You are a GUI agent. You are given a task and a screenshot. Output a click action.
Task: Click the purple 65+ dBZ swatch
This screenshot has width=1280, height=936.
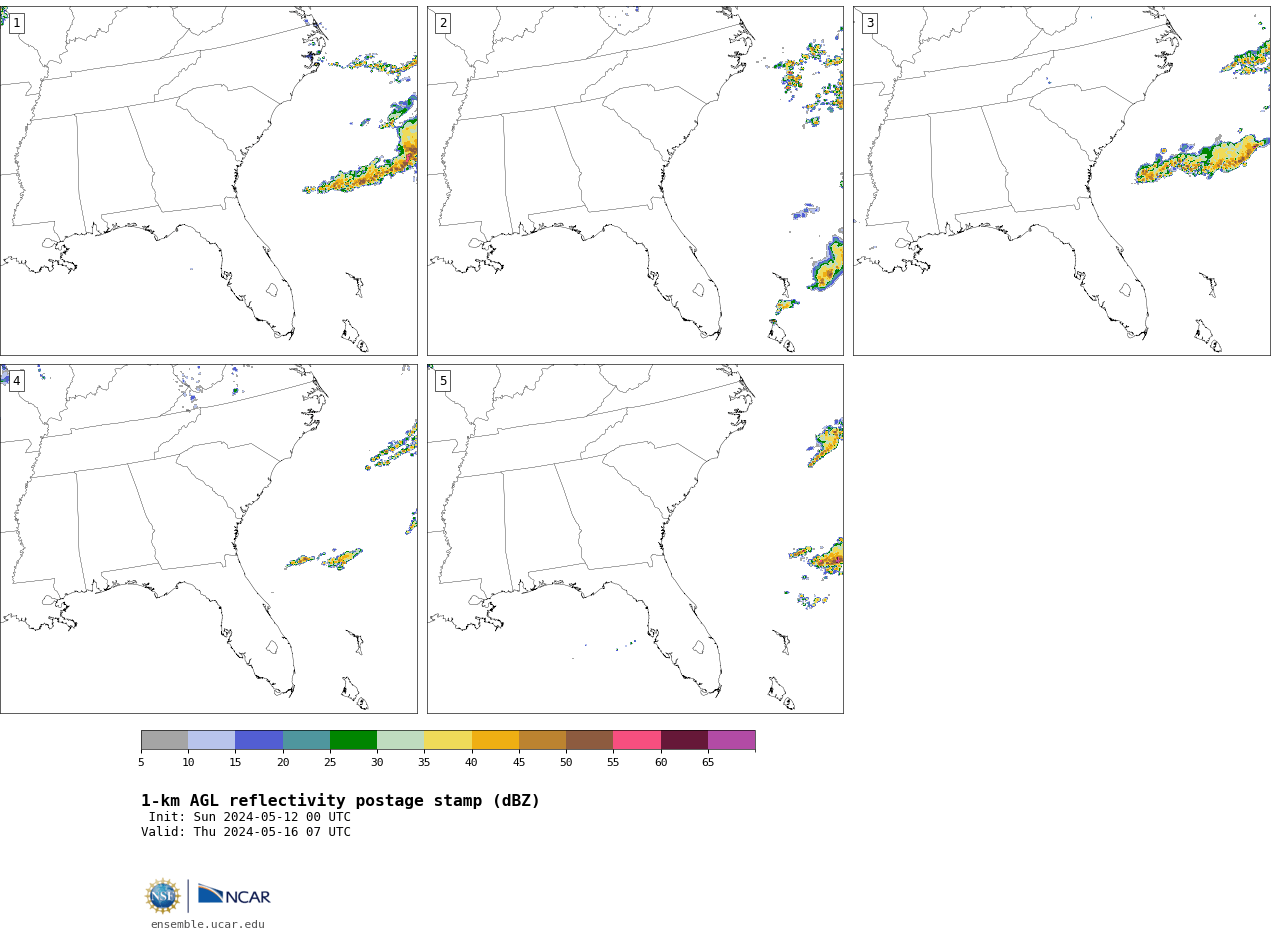pyautogui.click(x=731, y=740)
